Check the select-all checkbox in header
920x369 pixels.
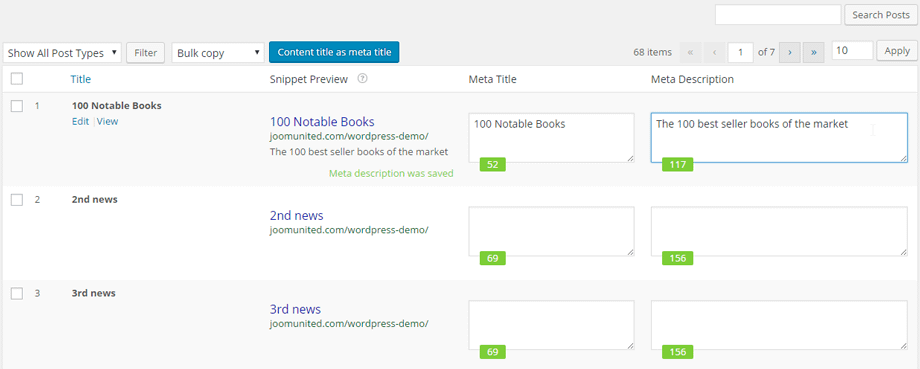[17, 79]
